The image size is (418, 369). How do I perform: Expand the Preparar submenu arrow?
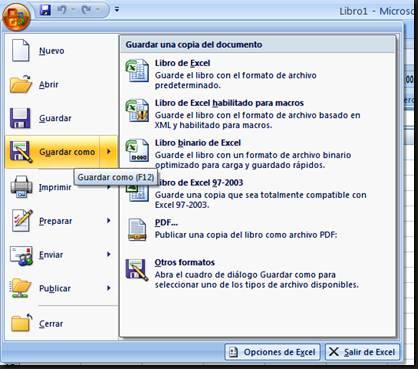109,220
